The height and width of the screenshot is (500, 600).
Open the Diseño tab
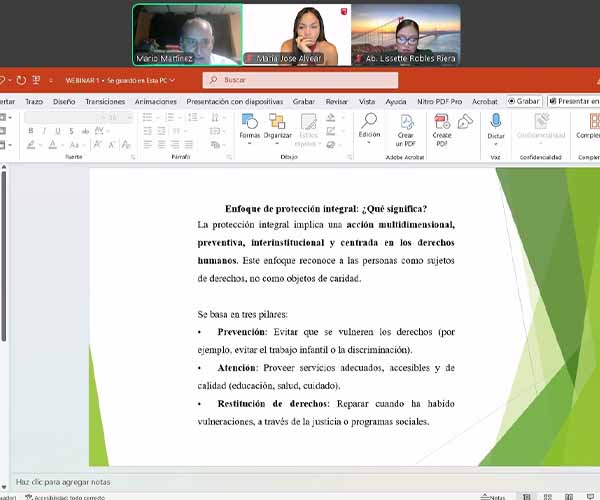(64, 101)
